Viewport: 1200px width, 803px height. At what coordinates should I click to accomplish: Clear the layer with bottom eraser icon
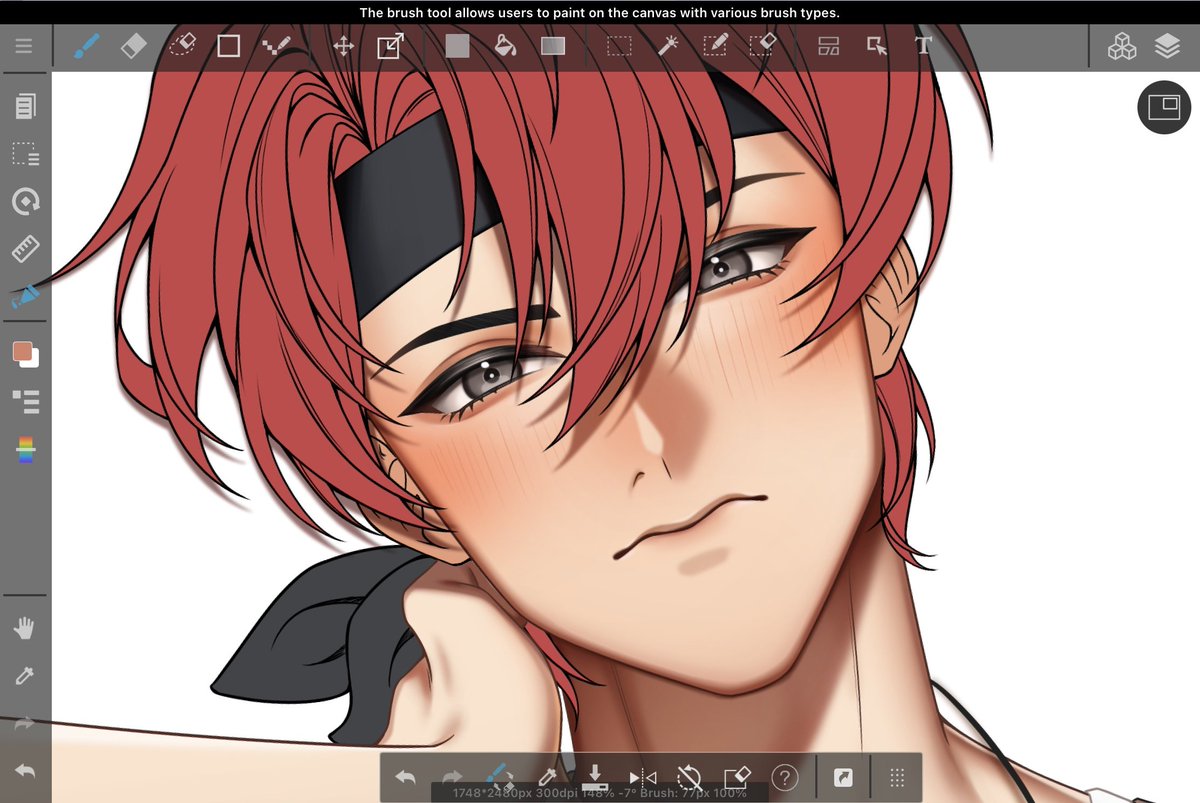point(737,777)
